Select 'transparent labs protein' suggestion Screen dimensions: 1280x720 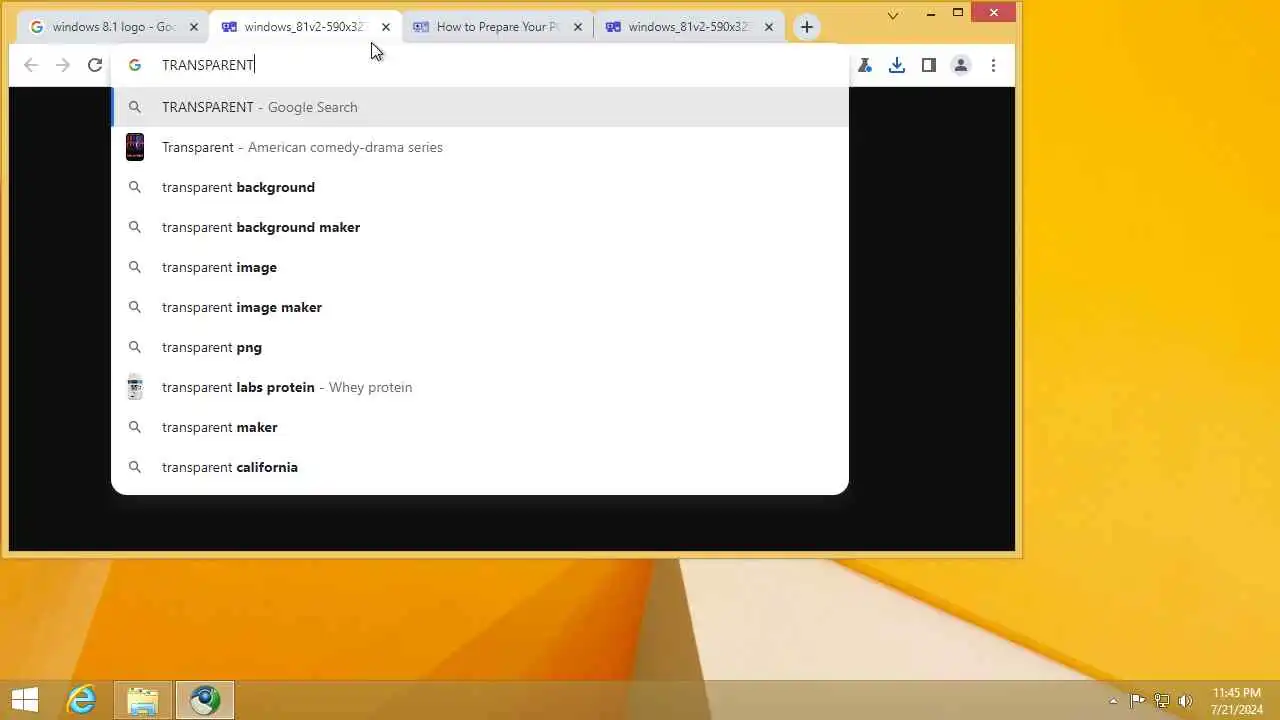pyautogui.click(x=480, y=387)
